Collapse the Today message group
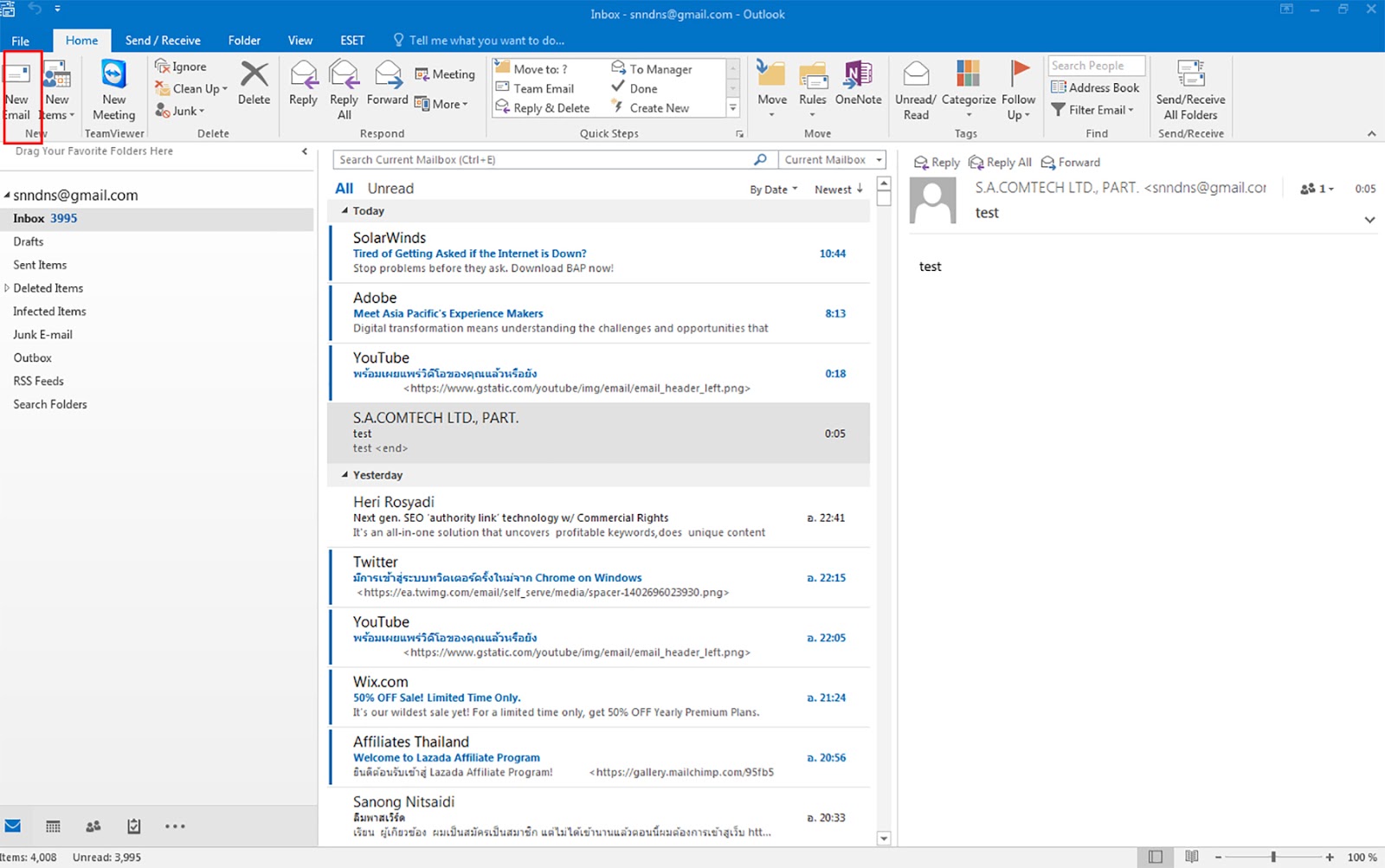Screen dimensions: 1385x868 pyautogui.click(x=345, y=210)
